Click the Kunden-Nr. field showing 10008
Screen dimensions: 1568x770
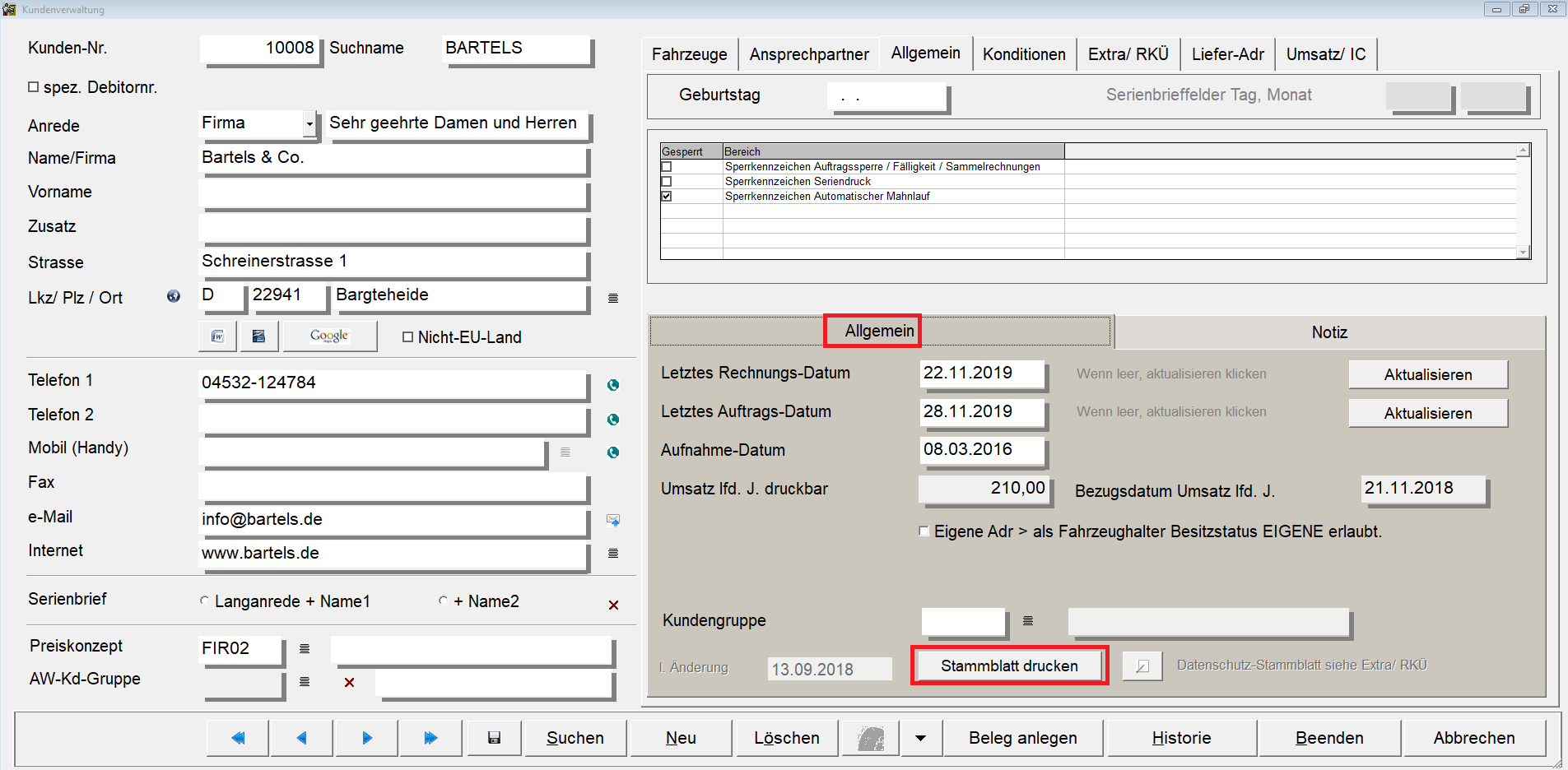[259, 49]
